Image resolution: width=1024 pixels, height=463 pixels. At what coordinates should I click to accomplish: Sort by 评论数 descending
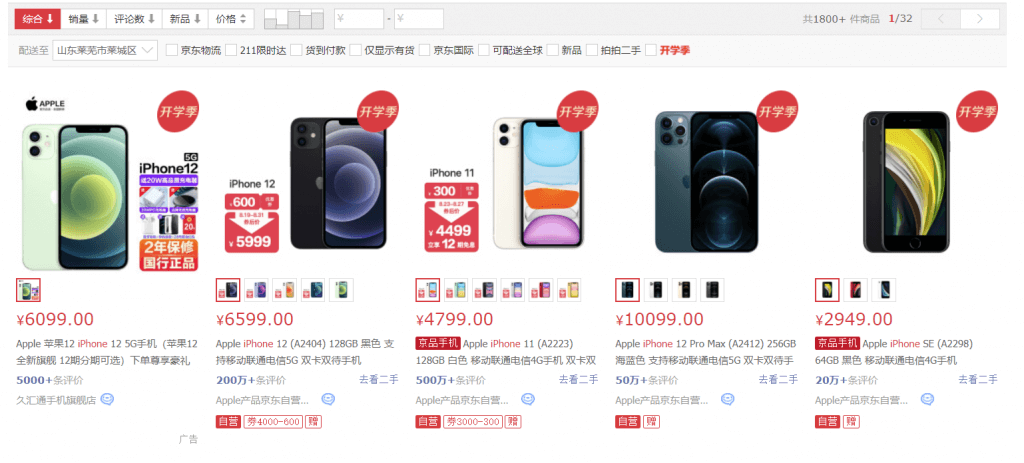click(x=135, y=19)
